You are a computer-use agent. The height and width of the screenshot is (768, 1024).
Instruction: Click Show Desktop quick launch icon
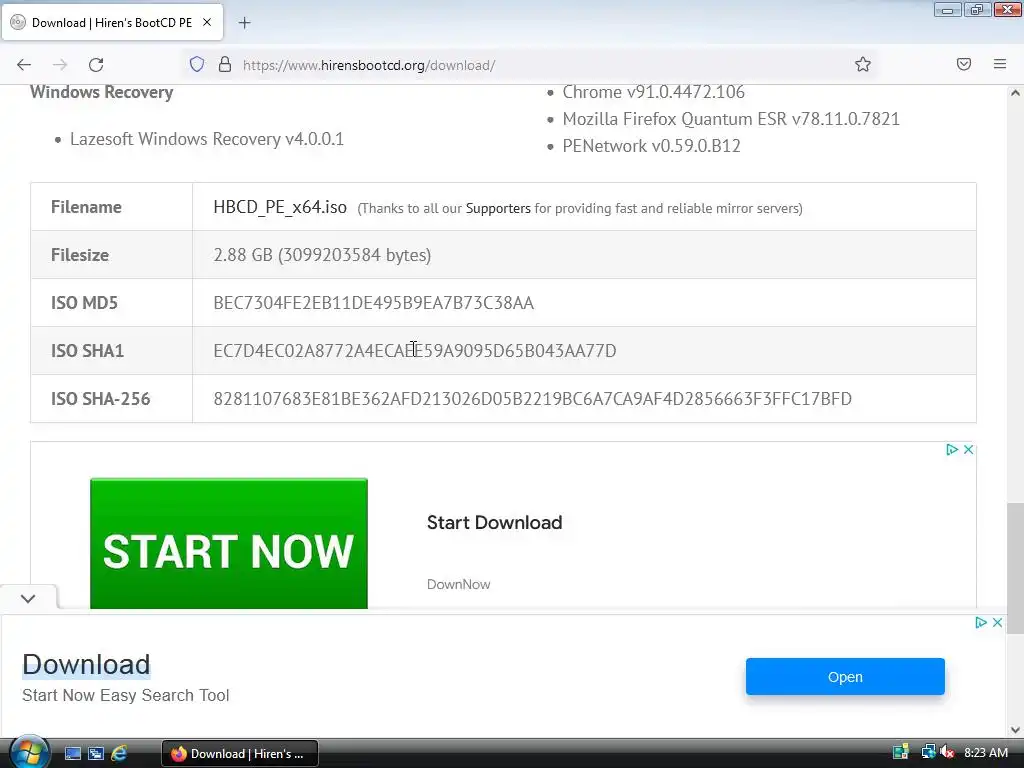[72, 754]
